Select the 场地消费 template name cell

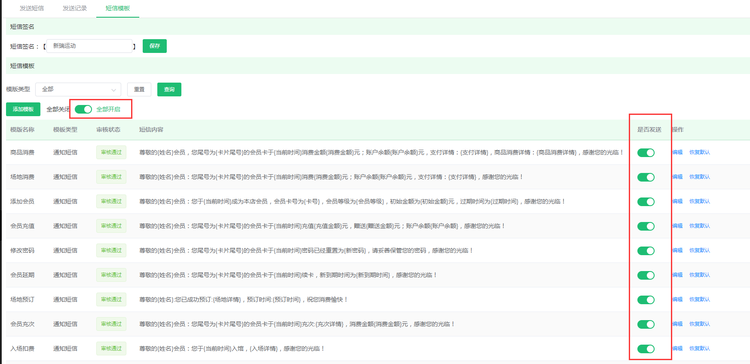click(22, 177)
